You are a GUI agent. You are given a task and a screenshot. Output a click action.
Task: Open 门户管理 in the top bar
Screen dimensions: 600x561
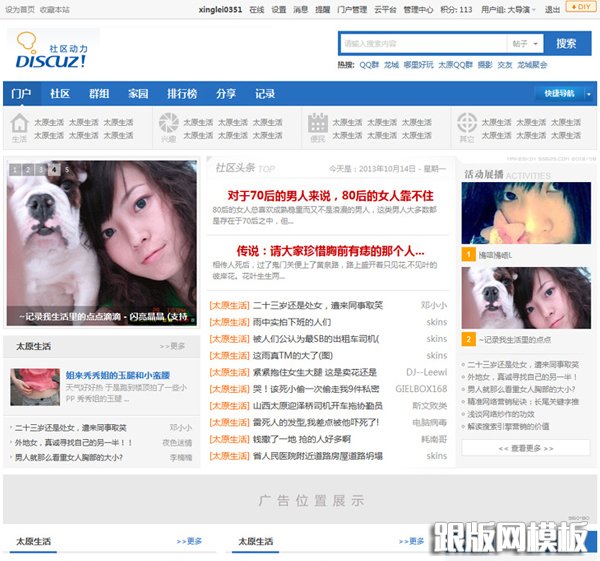coord(352,10)
